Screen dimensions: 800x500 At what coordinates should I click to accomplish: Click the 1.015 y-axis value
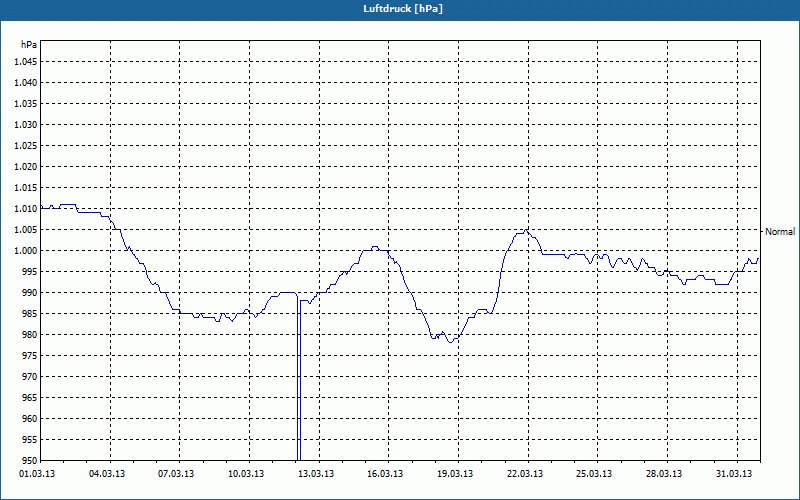[x=25, y=188]
